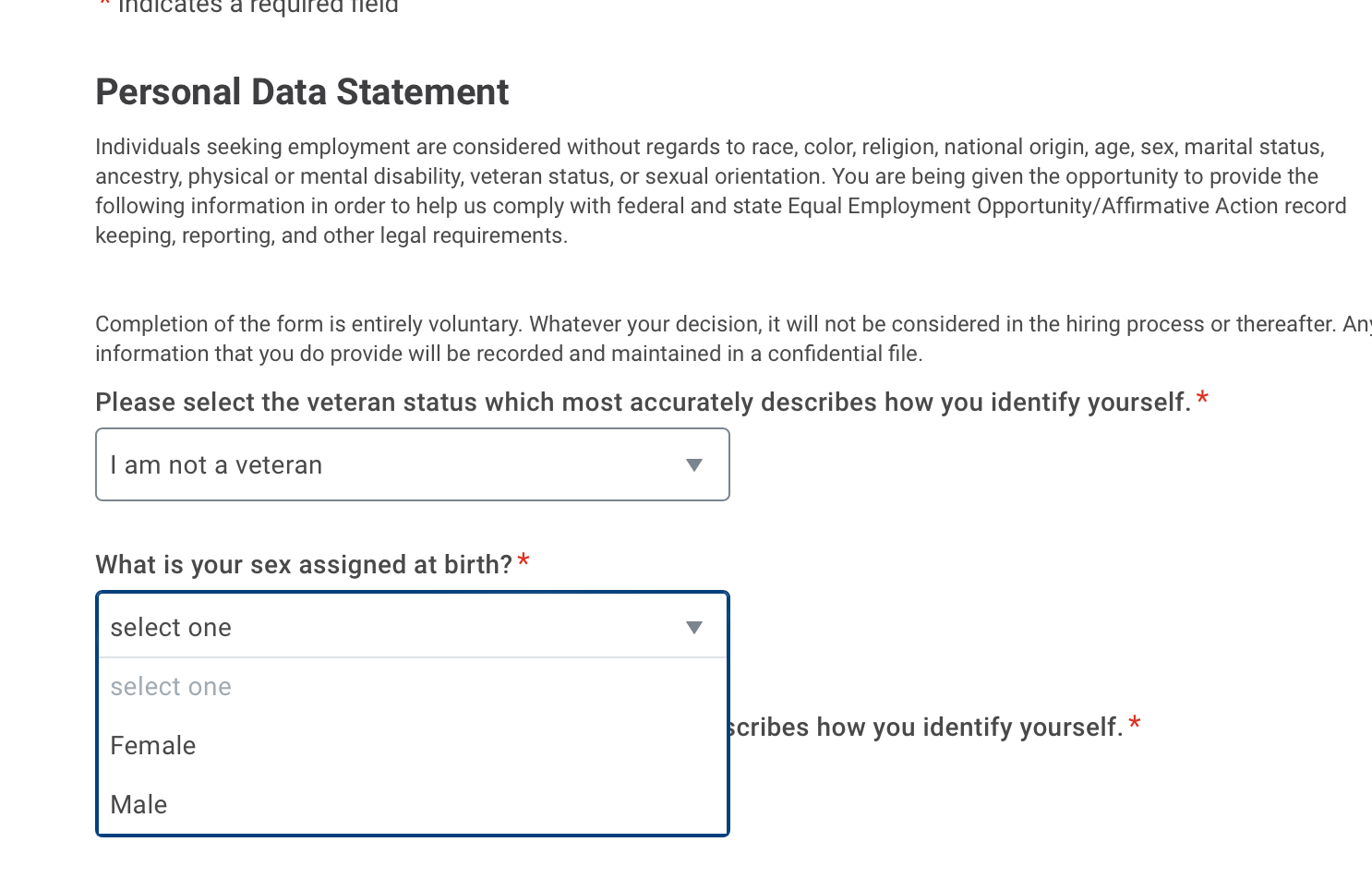Click the 'Please select the veteran status' label

click(x=643, y=403)
